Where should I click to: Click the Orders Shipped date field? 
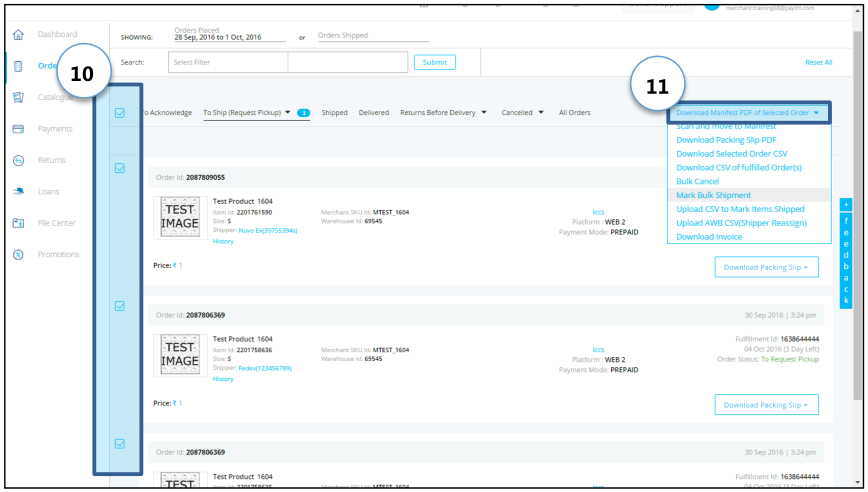374,35
